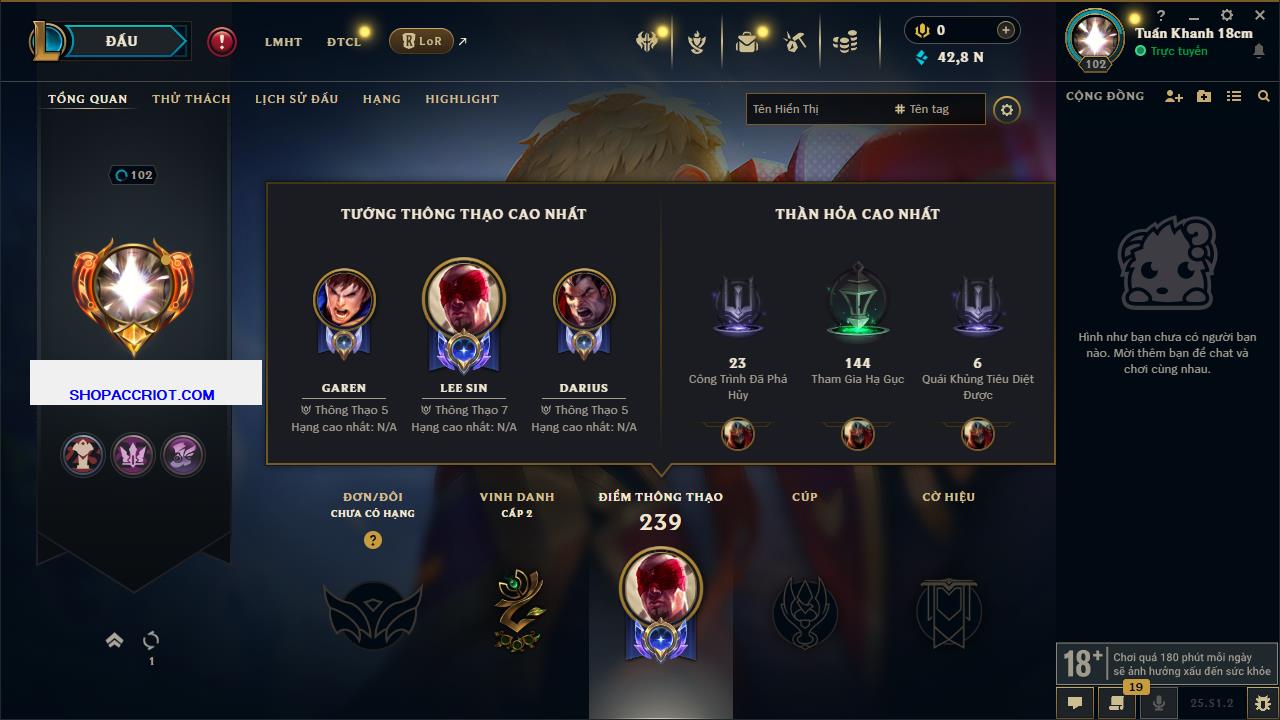The image size is (1280, 720).
Task: Click the add friend icon
Action: tap(1174, 96)
